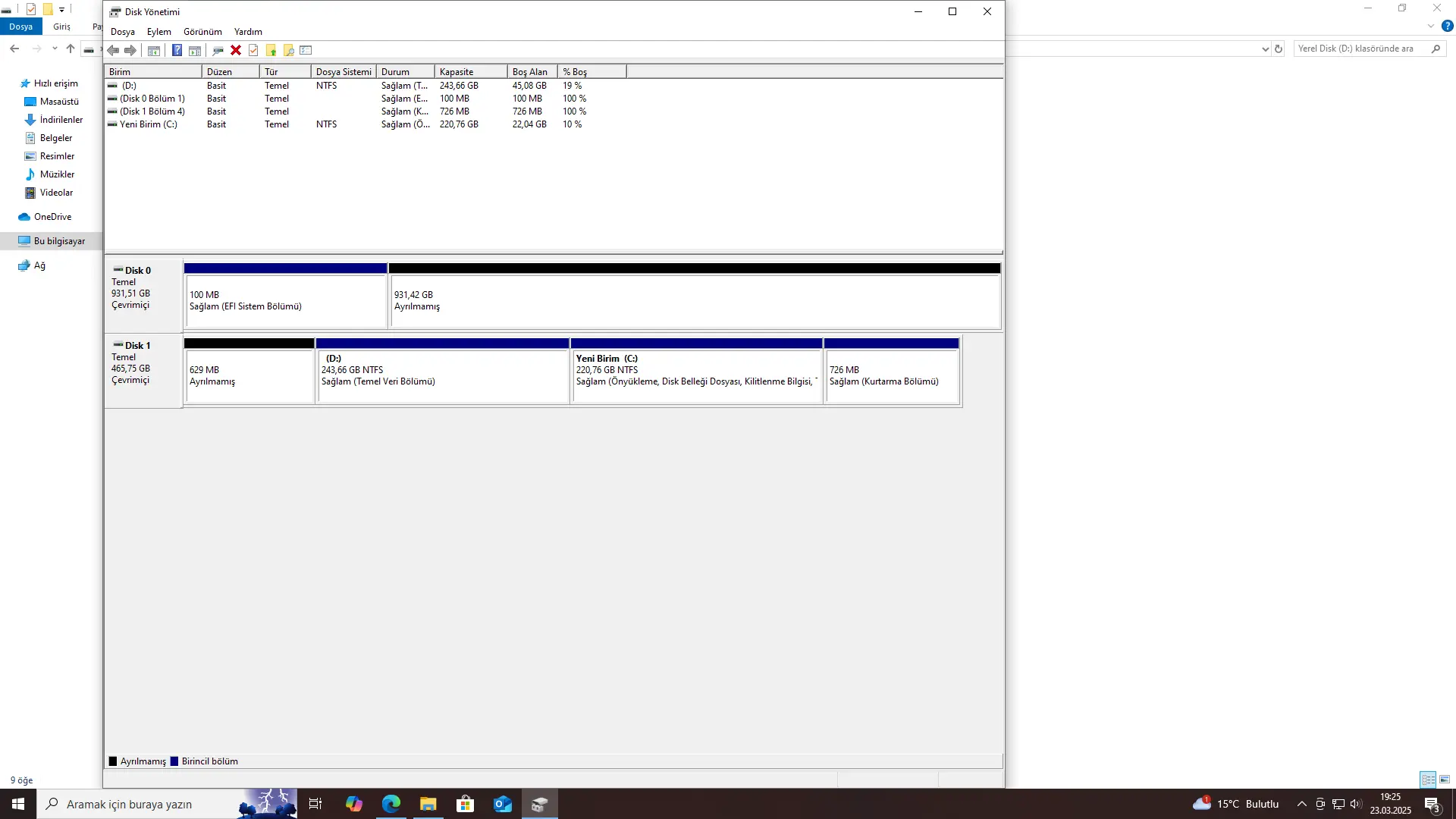Screen dimensions: 1456x819
Task: Select the (D:) 243,66 GB NTFS partition block
Action: [x=443, y=371]
